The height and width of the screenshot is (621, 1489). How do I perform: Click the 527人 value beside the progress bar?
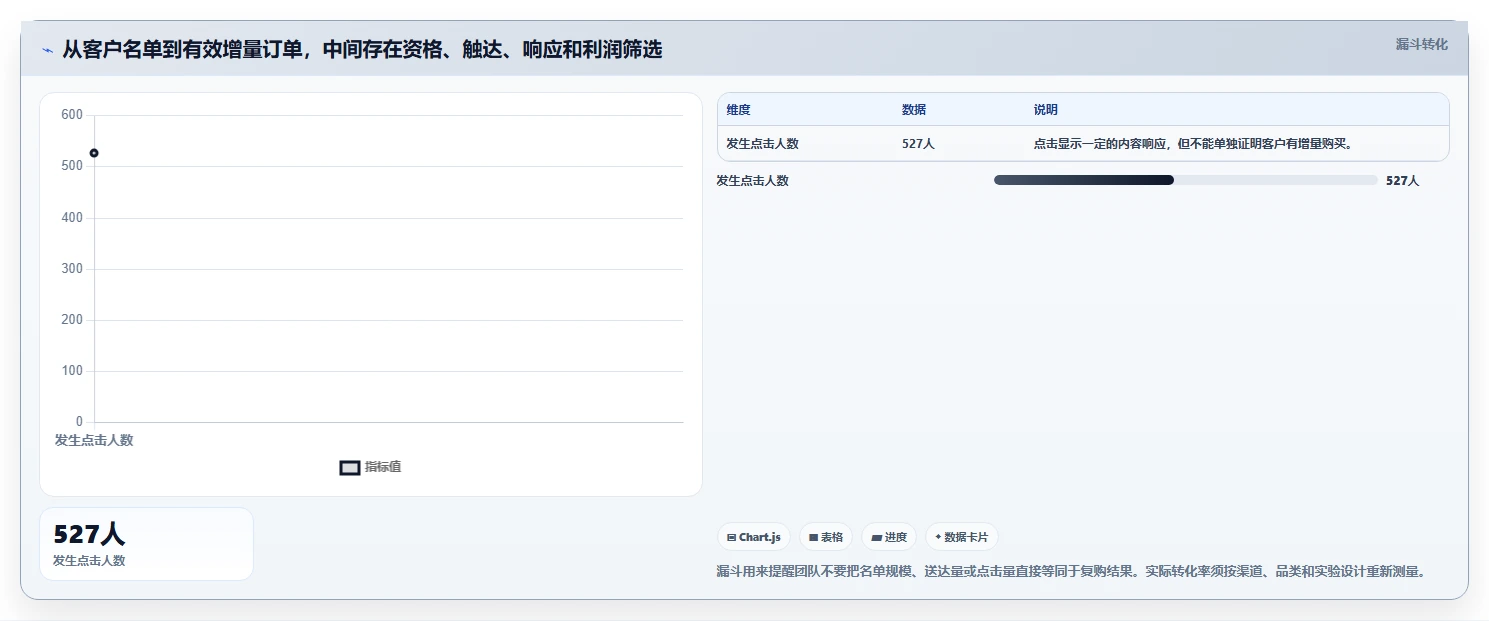tap(1402, 181)
